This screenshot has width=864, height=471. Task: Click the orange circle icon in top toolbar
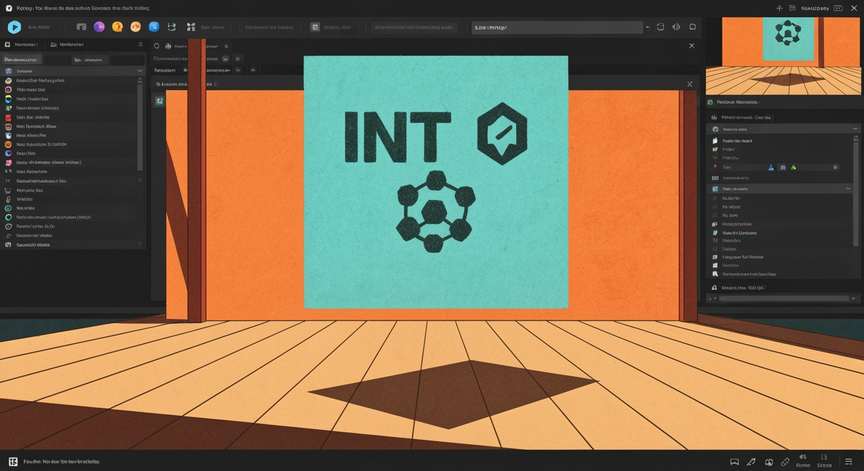click(x=136, y=26)
